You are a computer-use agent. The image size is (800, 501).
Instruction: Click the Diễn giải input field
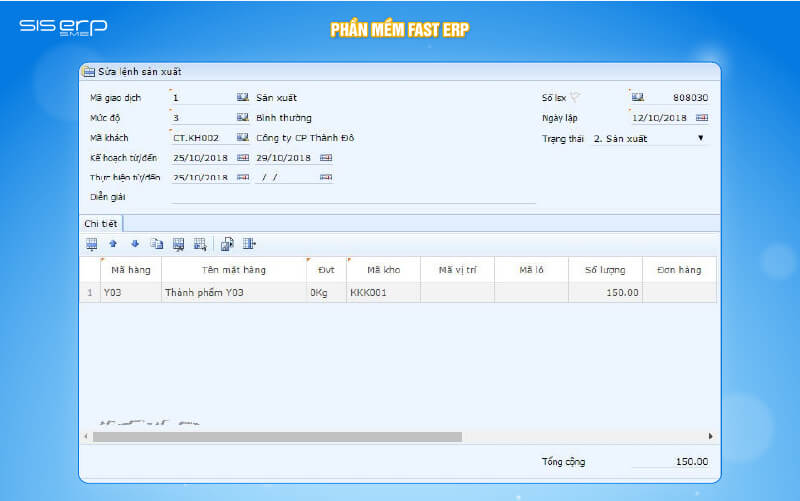click(354, 197)
